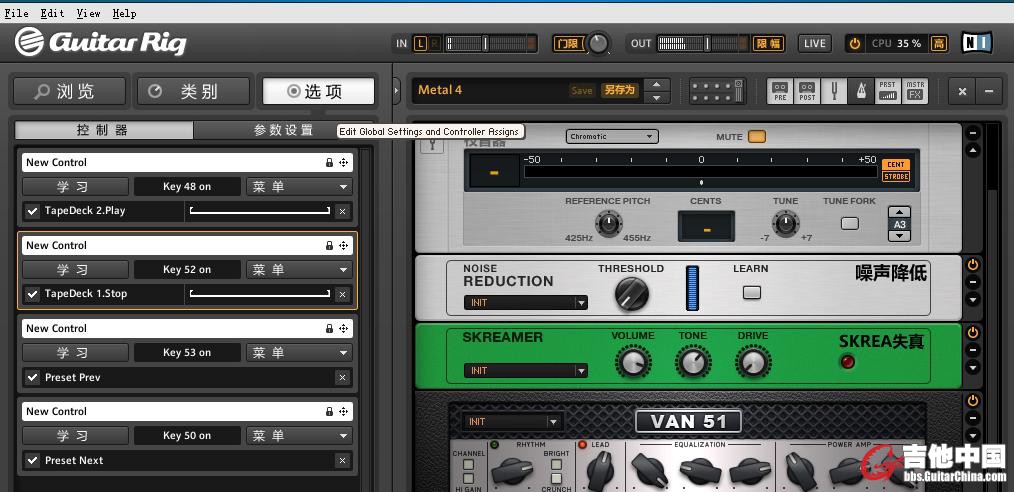The image size is (1014, 492).
Task: Click 学习 learn for Key 50
Action: 76,436
